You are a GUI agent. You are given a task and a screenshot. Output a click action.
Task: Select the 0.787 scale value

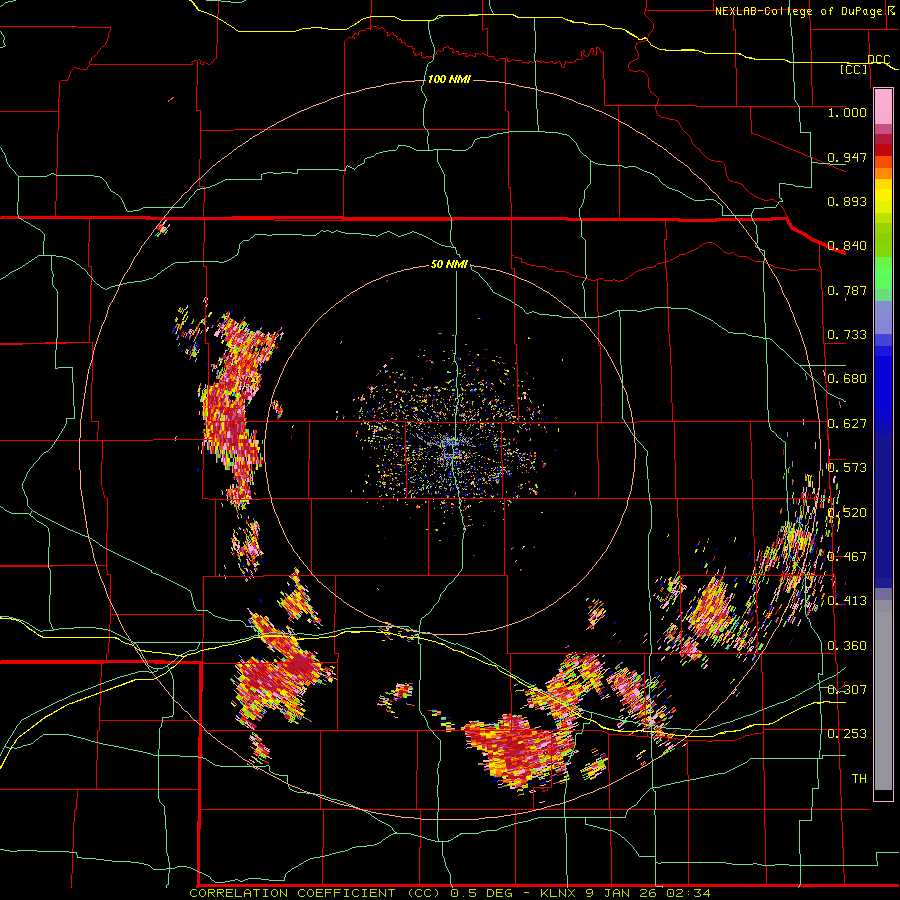pos(847,290)
